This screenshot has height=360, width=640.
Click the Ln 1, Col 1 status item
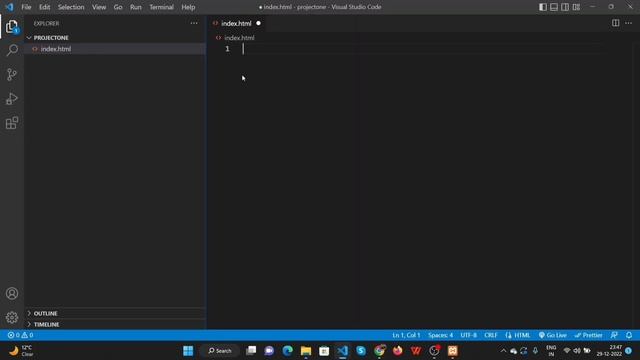[406, 335]
